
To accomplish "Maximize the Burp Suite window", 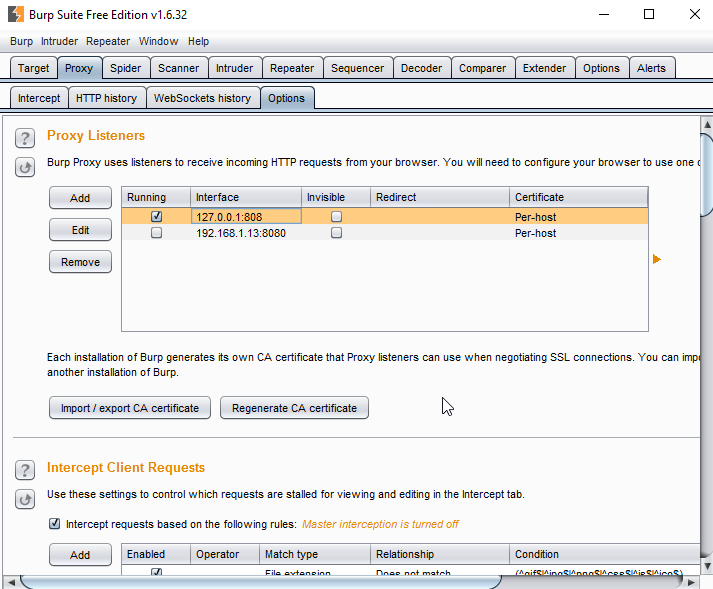I will [x=649, y=14].
